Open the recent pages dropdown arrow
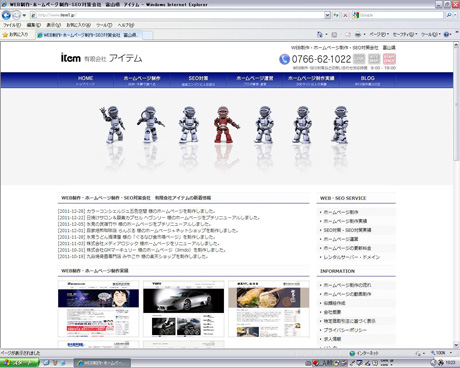Viewport: 460px width, 368px height. tap(24, 15)
